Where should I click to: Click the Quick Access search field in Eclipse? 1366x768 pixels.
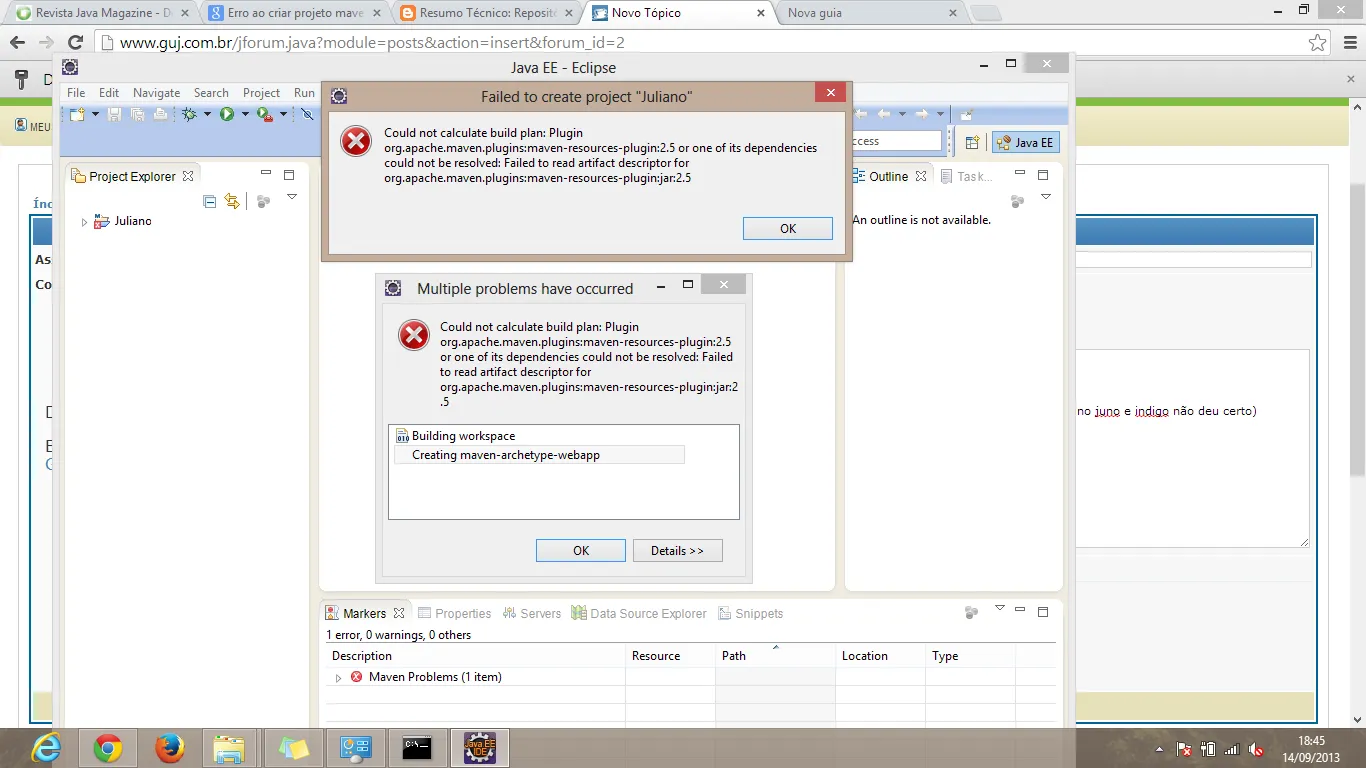895,141
